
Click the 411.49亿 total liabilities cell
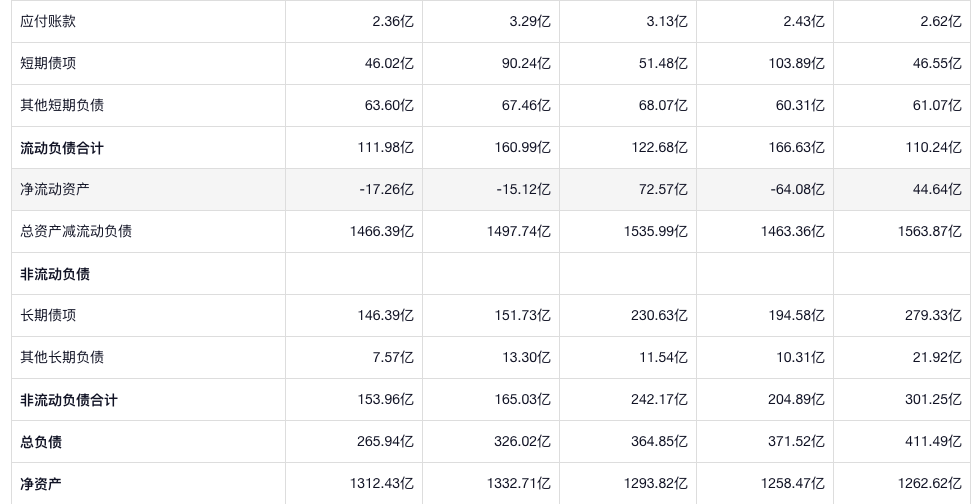tap(932, 441)
